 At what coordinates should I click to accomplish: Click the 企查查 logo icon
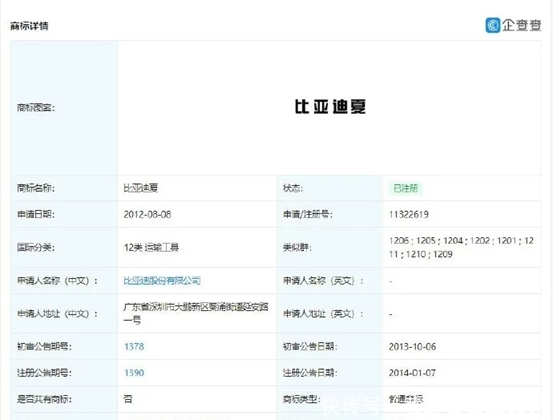click(492, 25)
